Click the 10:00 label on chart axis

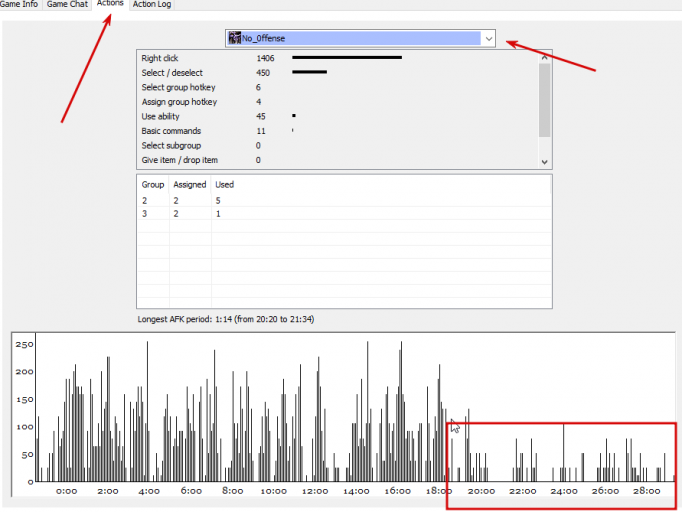pyautogui.click(x=274, y=491)
